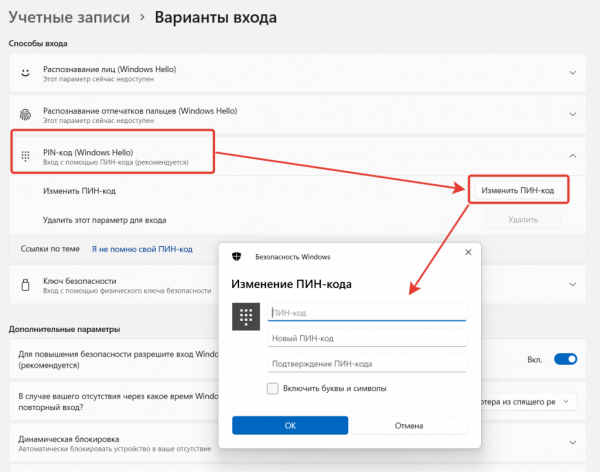Click the 'Изменение ПИН-кода' dialog title
This screenshot has width=600, height=472.
[291, 284]
